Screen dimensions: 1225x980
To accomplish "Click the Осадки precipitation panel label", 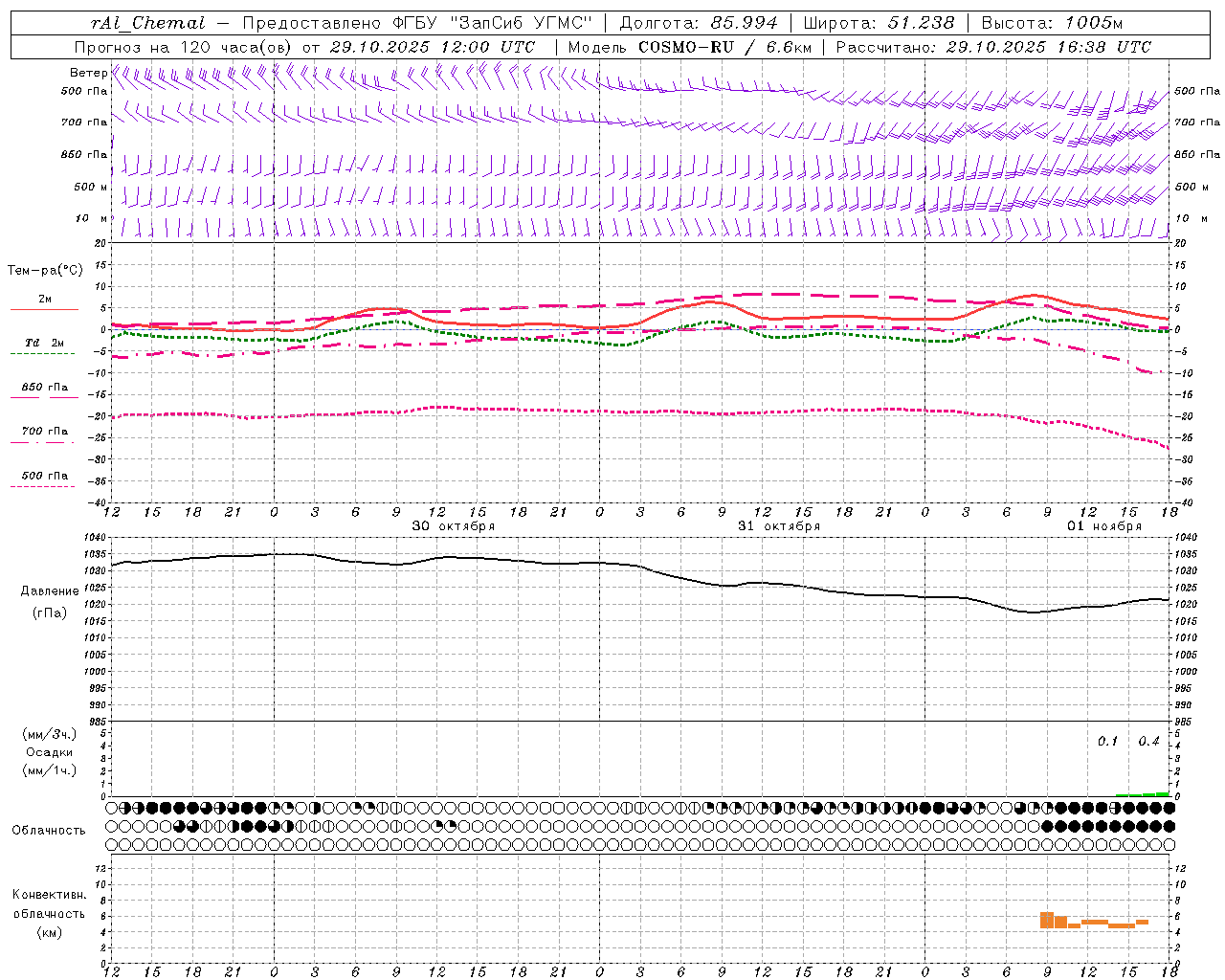I will (50, 752).
